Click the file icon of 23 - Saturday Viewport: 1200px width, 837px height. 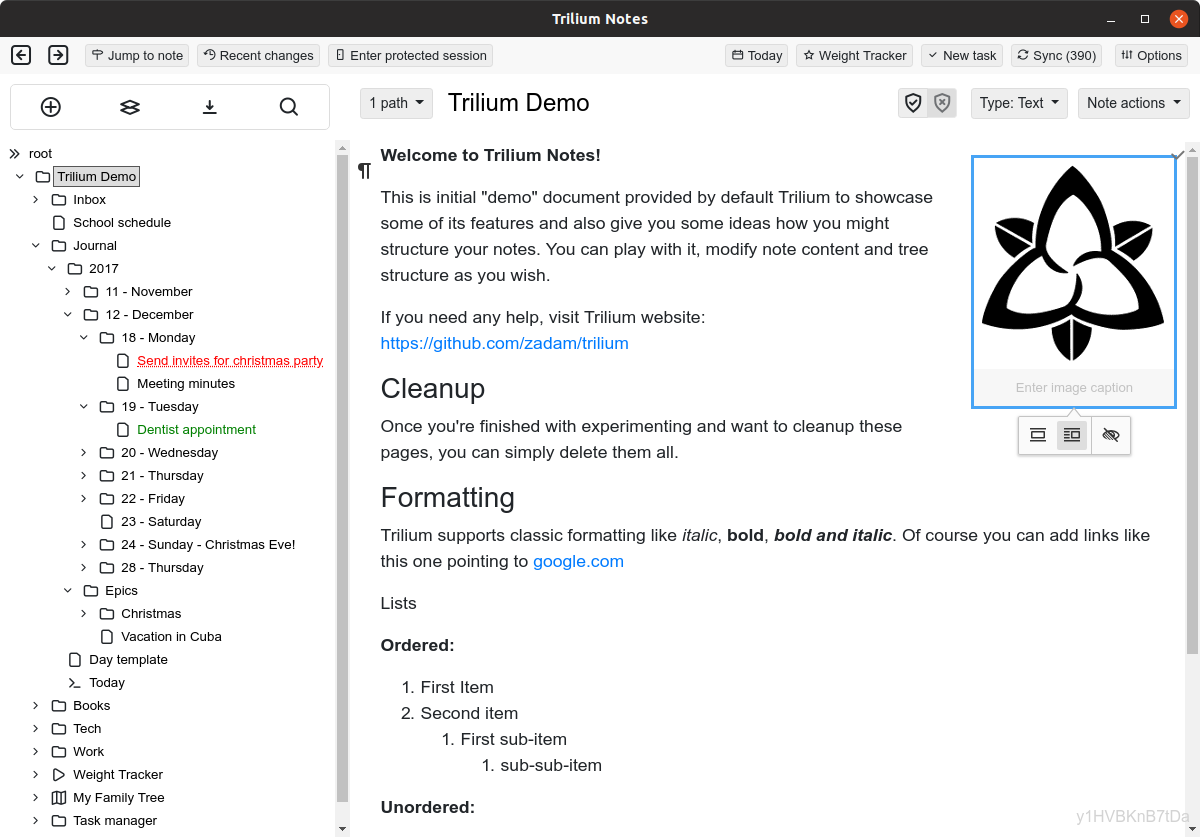coord(107,522)
